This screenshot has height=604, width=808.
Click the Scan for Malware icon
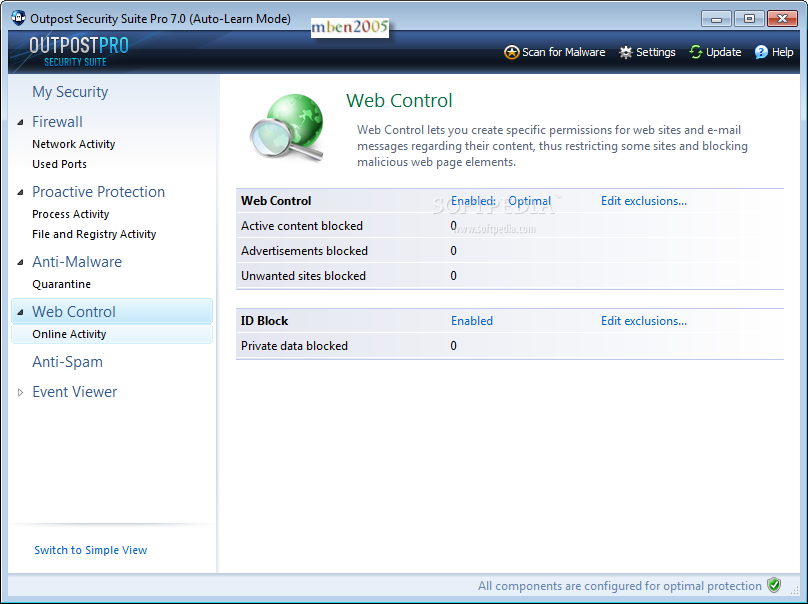coord(512,52)
